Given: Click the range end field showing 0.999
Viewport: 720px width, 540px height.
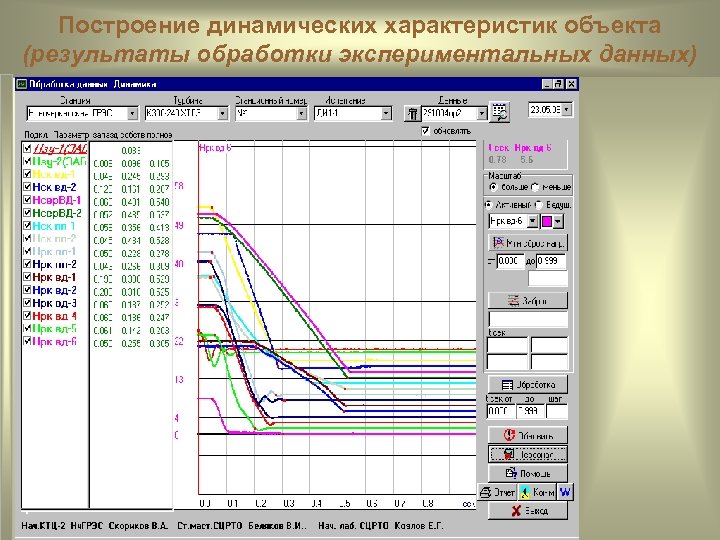Looking at the screenshot, I should 551,261.
